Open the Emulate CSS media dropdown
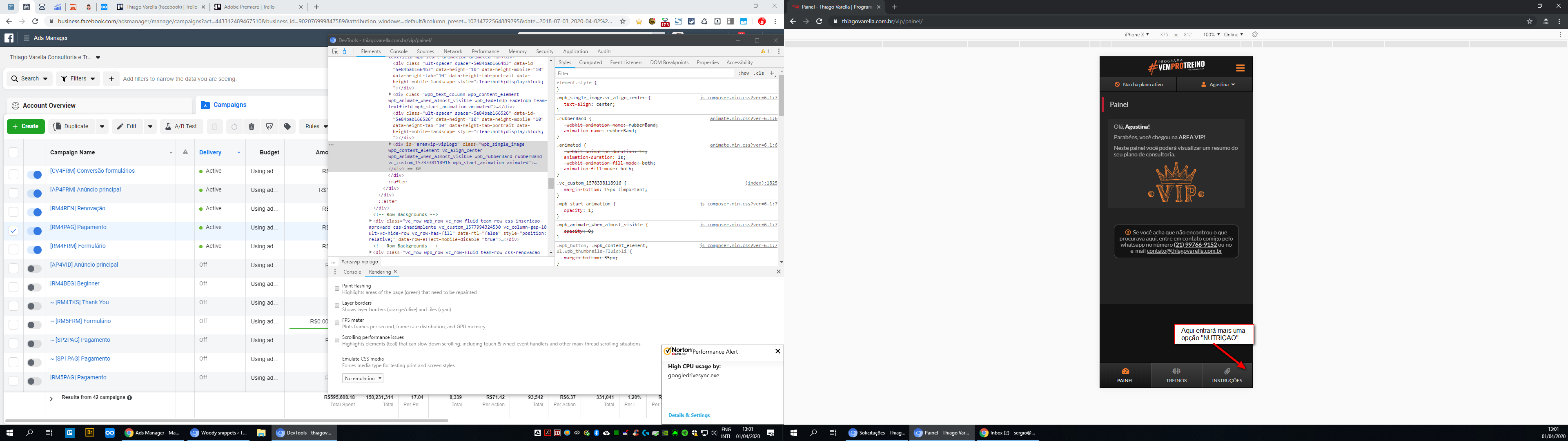 [x=363, y=378]
